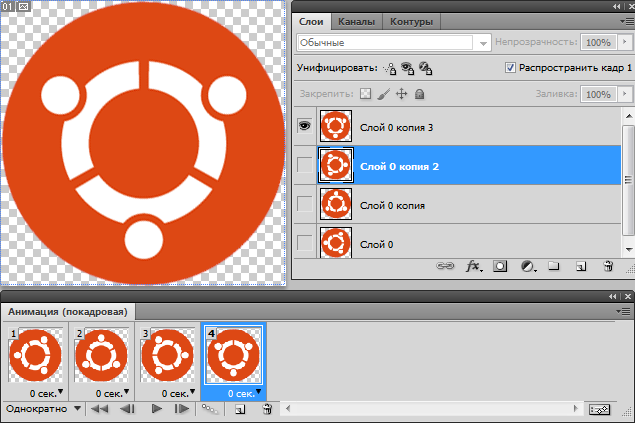635x423 pixels.
Task: Select animation frame 4 thumbnail
Action: click(234, 355)
